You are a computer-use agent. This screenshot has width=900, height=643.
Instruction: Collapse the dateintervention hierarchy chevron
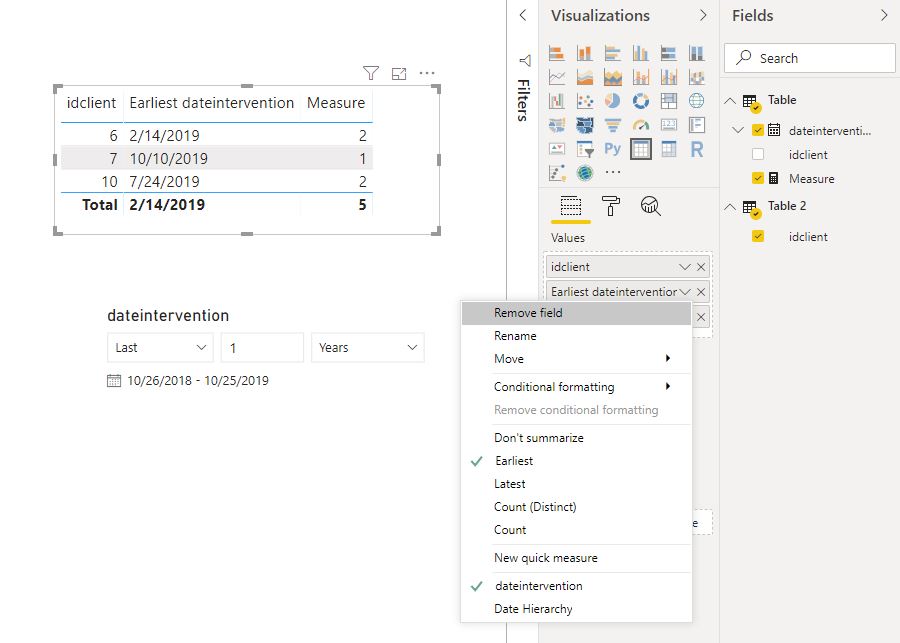tap(738, 130)
